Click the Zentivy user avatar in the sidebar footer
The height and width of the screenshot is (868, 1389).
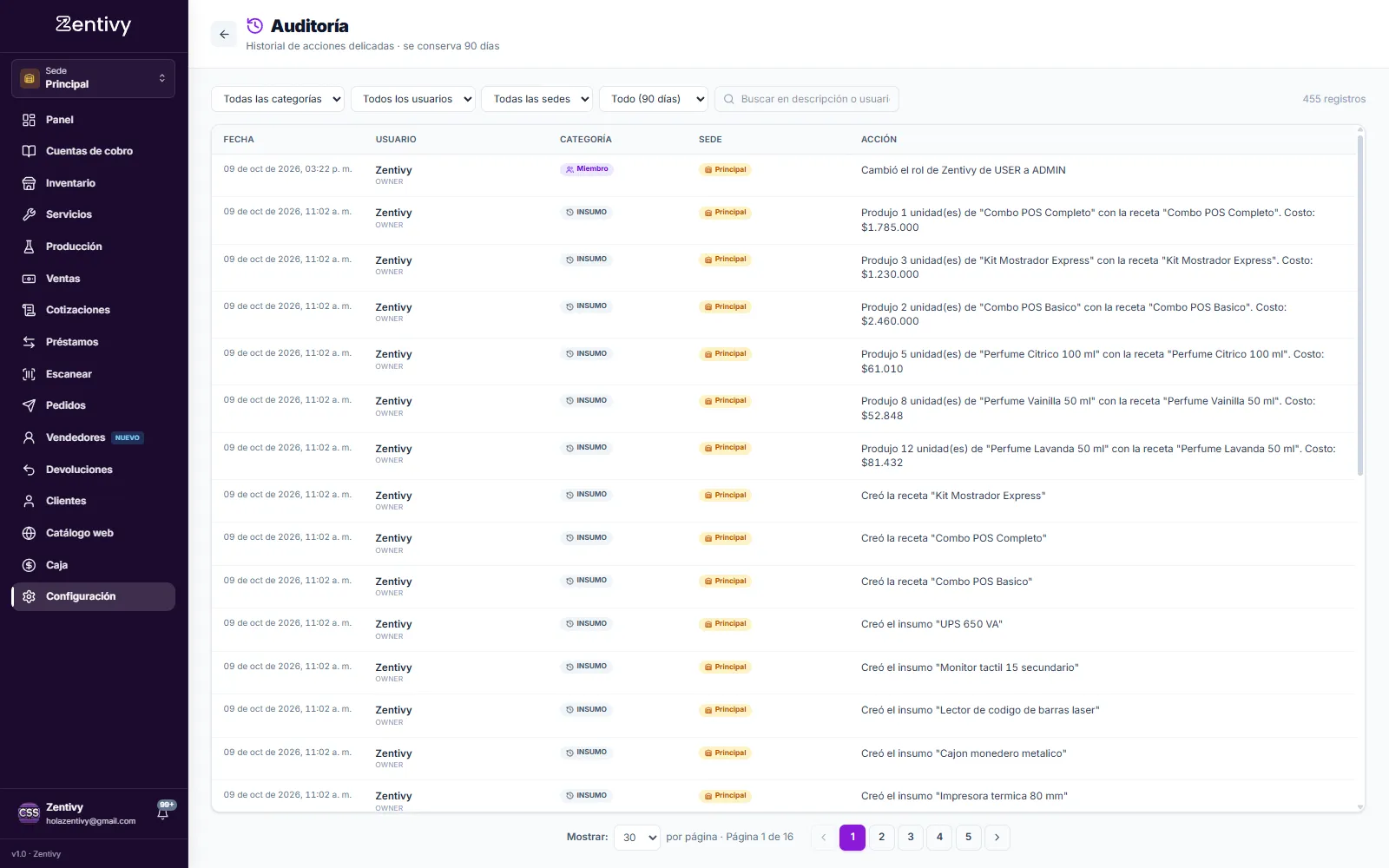(x=29, y=813)
